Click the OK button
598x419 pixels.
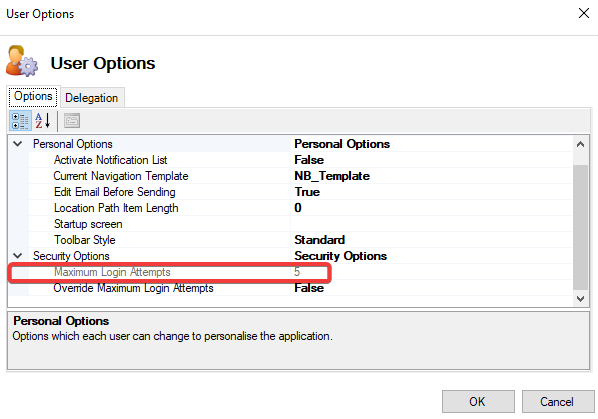[x=478, y=401]
